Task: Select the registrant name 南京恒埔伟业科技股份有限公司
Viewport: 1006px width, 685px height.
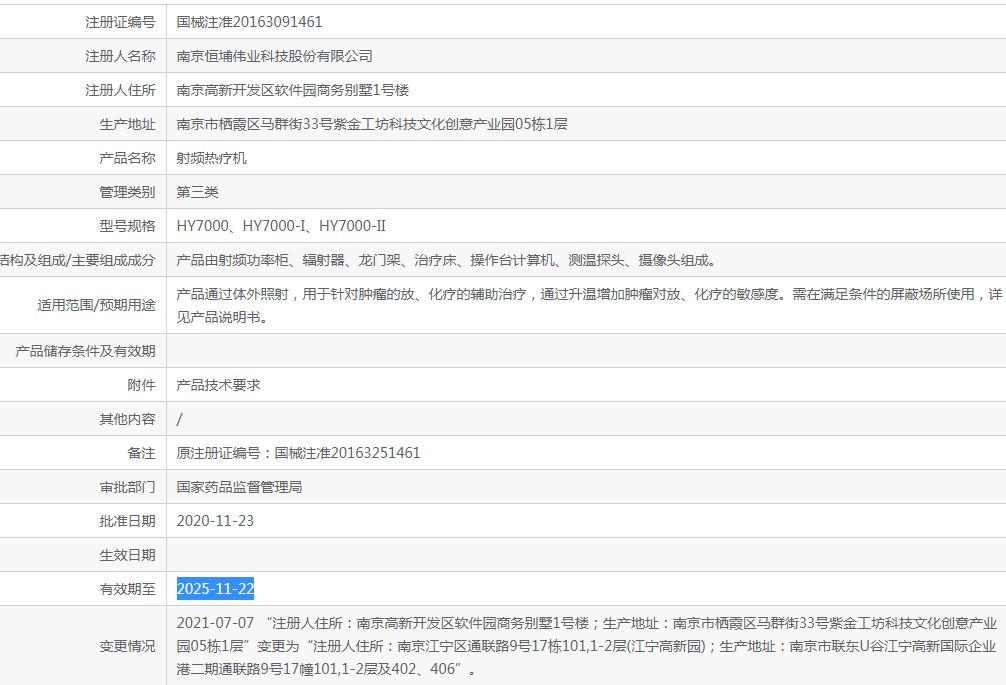Action: click(275, 56)
